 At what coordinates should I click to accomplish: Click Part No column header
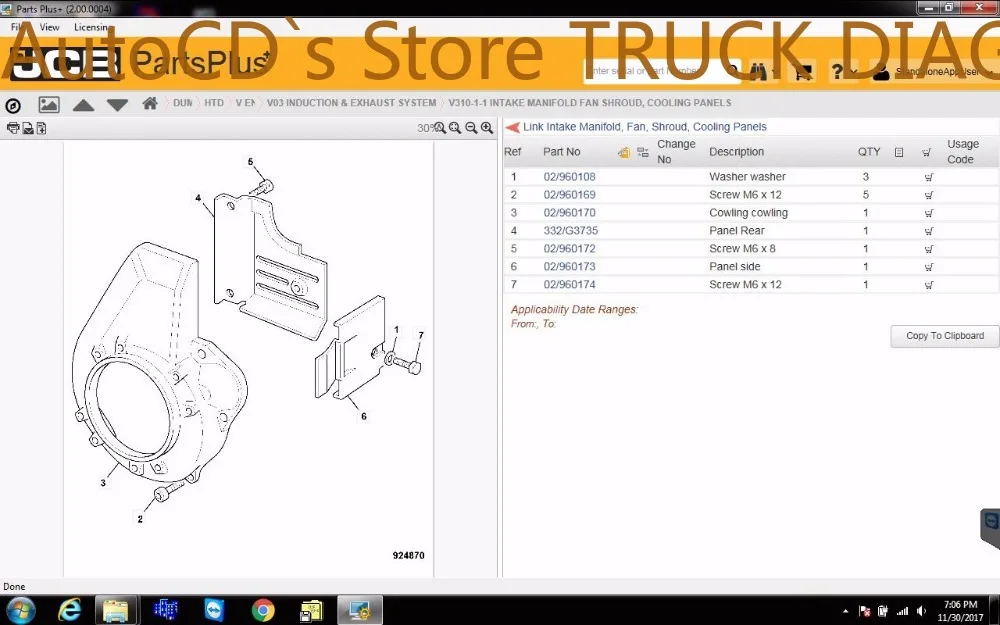point(562,152)
